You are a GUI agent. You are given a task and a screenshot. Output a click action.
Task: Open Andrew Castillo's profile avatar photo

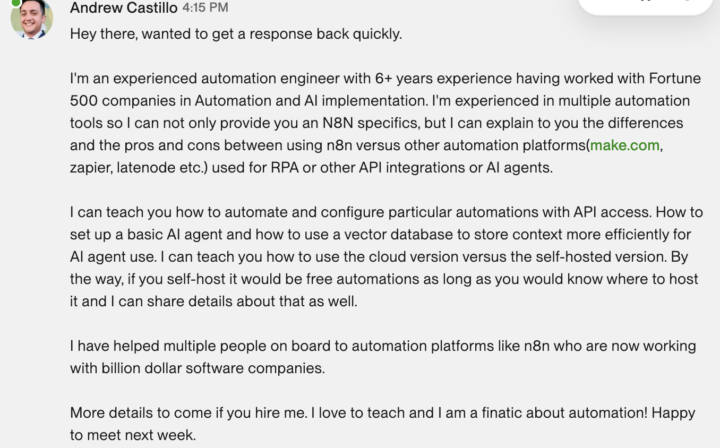pos(31,20)
